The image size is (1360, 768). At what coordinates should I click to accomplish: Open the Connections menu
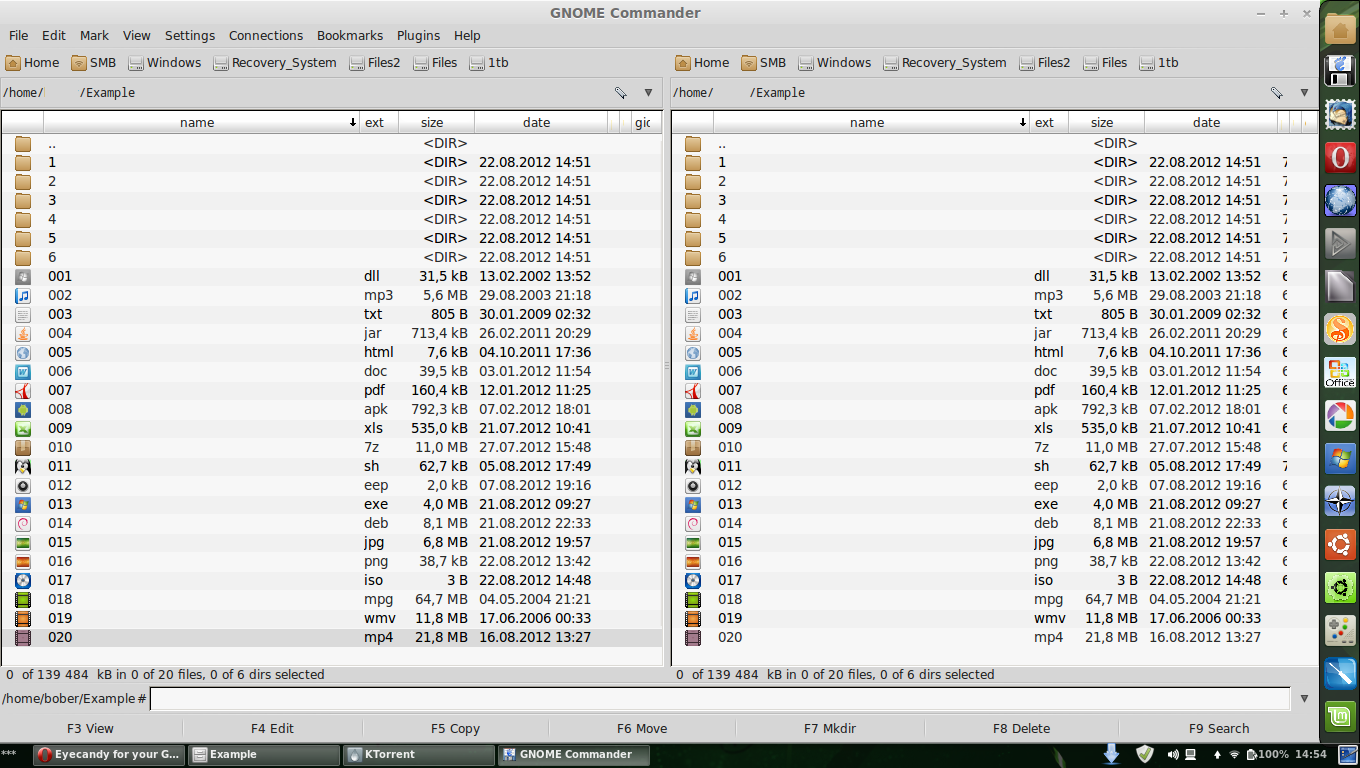click(x=266, y=35)
